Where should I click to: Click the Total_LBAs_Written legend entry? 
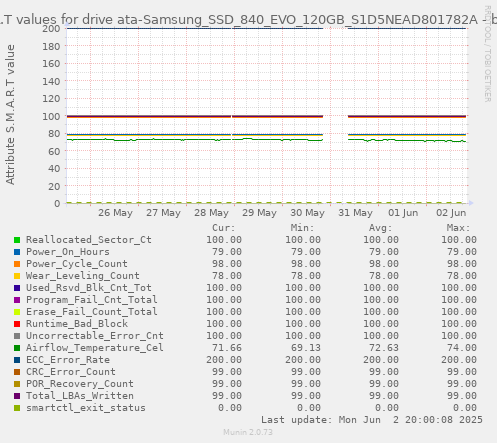point(80,396)
